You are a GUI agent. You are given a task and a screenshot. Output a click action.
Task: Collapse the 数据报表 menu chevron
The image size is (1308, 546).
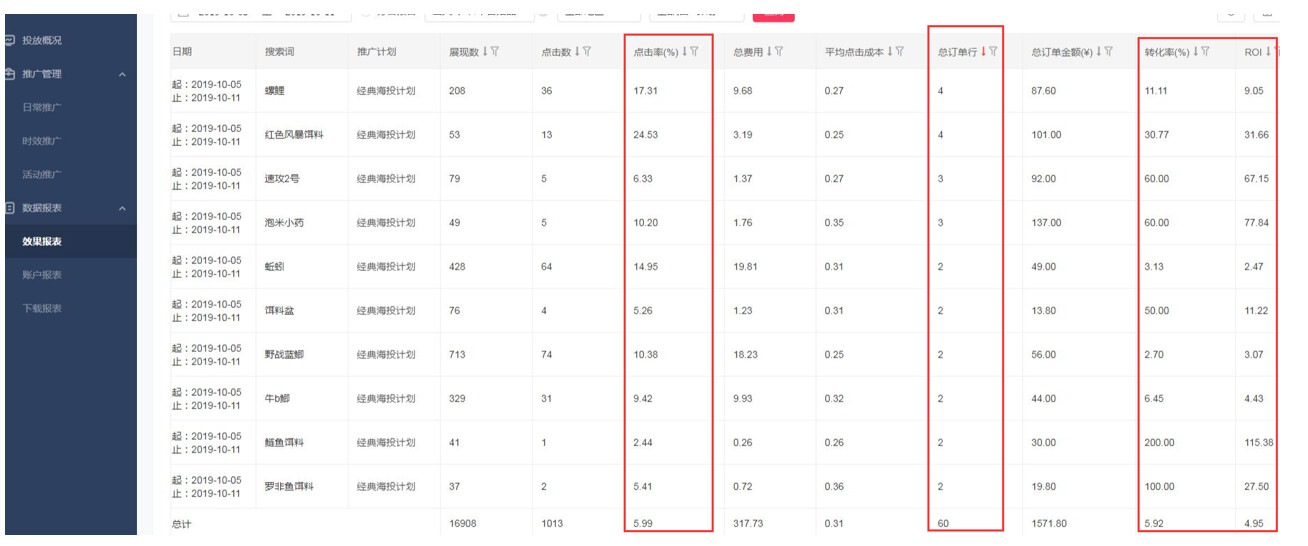[122, 209]
